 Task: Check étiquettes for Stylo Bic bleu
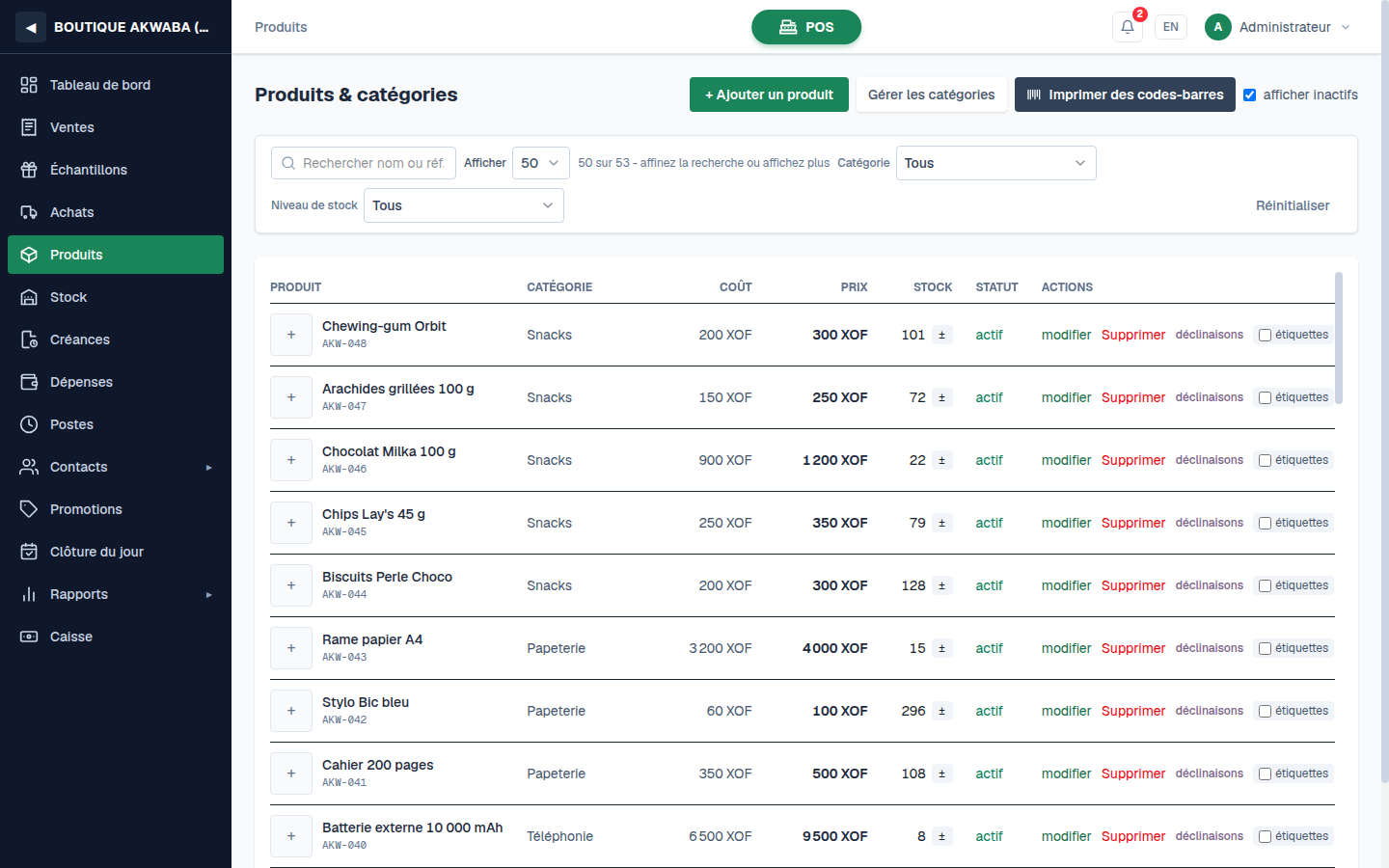pyautogui.click(x=1265, y=712)
